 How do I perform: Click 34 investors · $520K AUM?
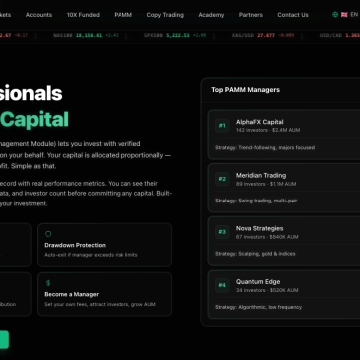267,290
